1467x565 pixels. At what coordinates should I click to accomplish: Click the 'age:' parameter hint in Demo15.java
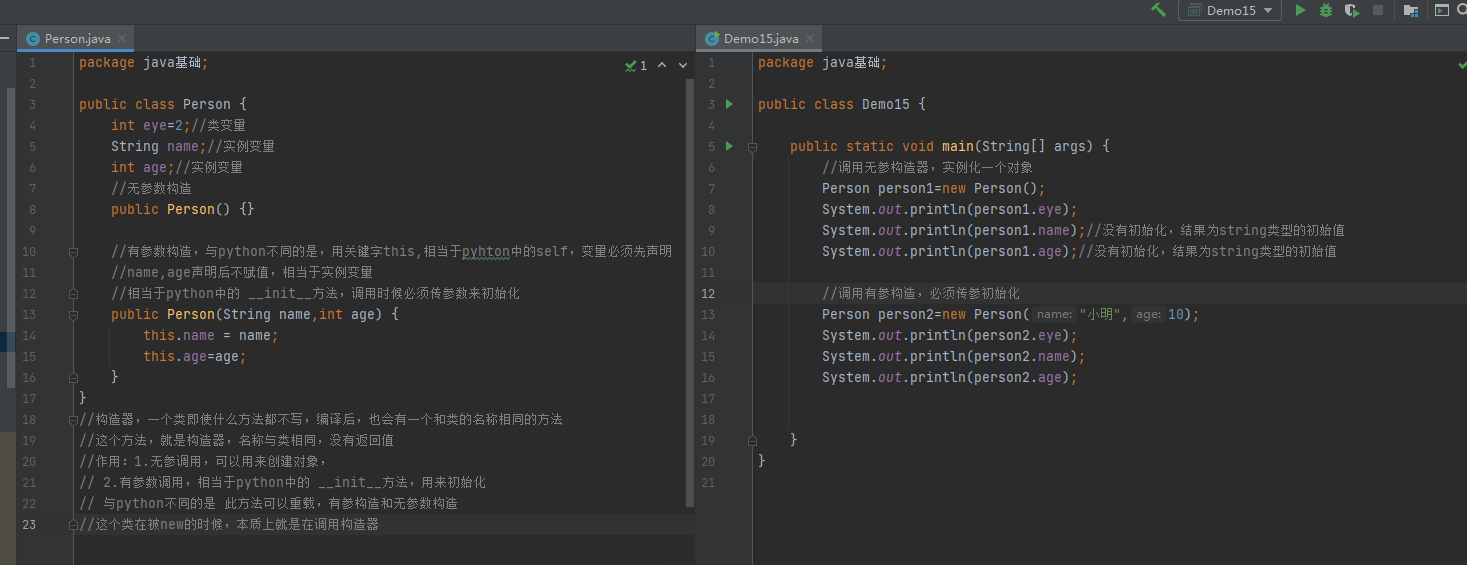point(1148,315)
